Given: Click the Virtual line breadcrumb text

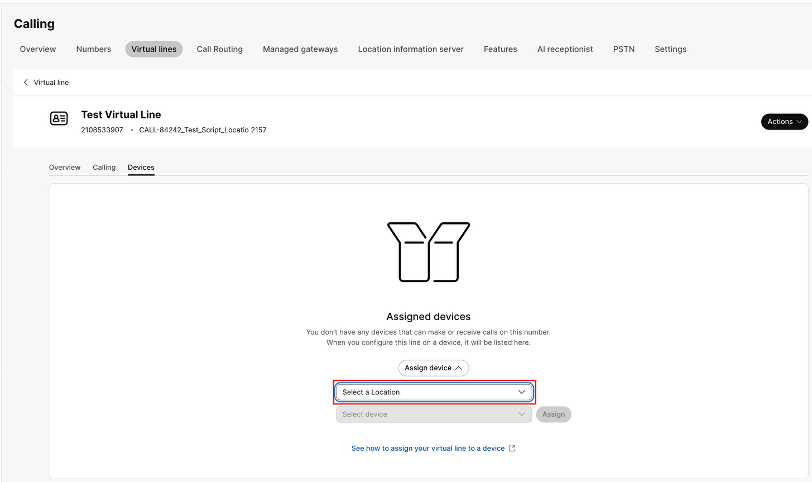Looking at the screenshot, I should 51,82.
